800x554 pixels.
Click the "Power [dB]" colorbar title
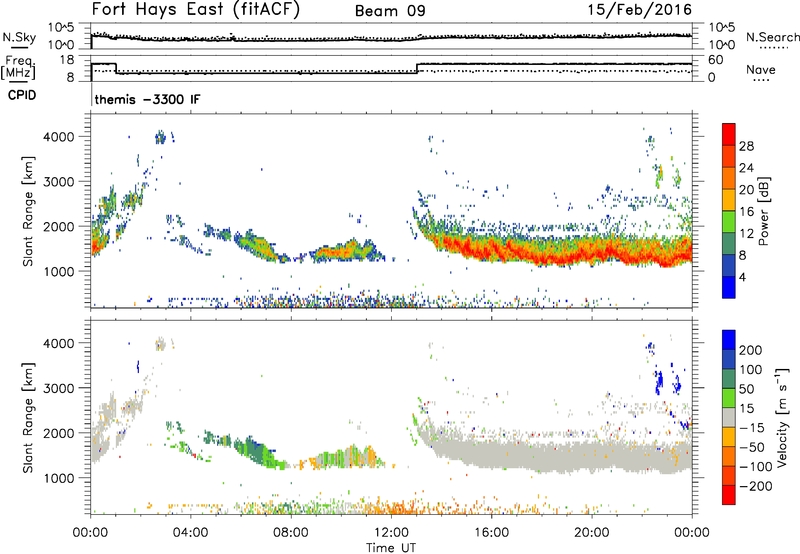click(764, 211)
